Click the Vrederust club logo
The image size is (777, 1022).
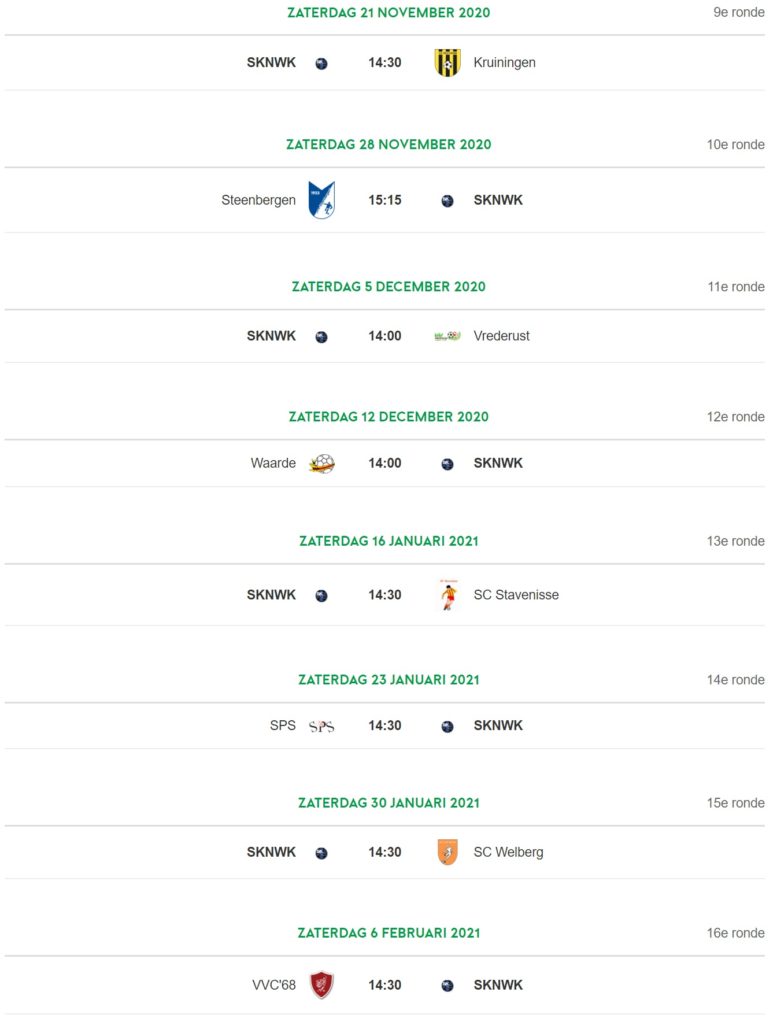click(x=447, y=336)
